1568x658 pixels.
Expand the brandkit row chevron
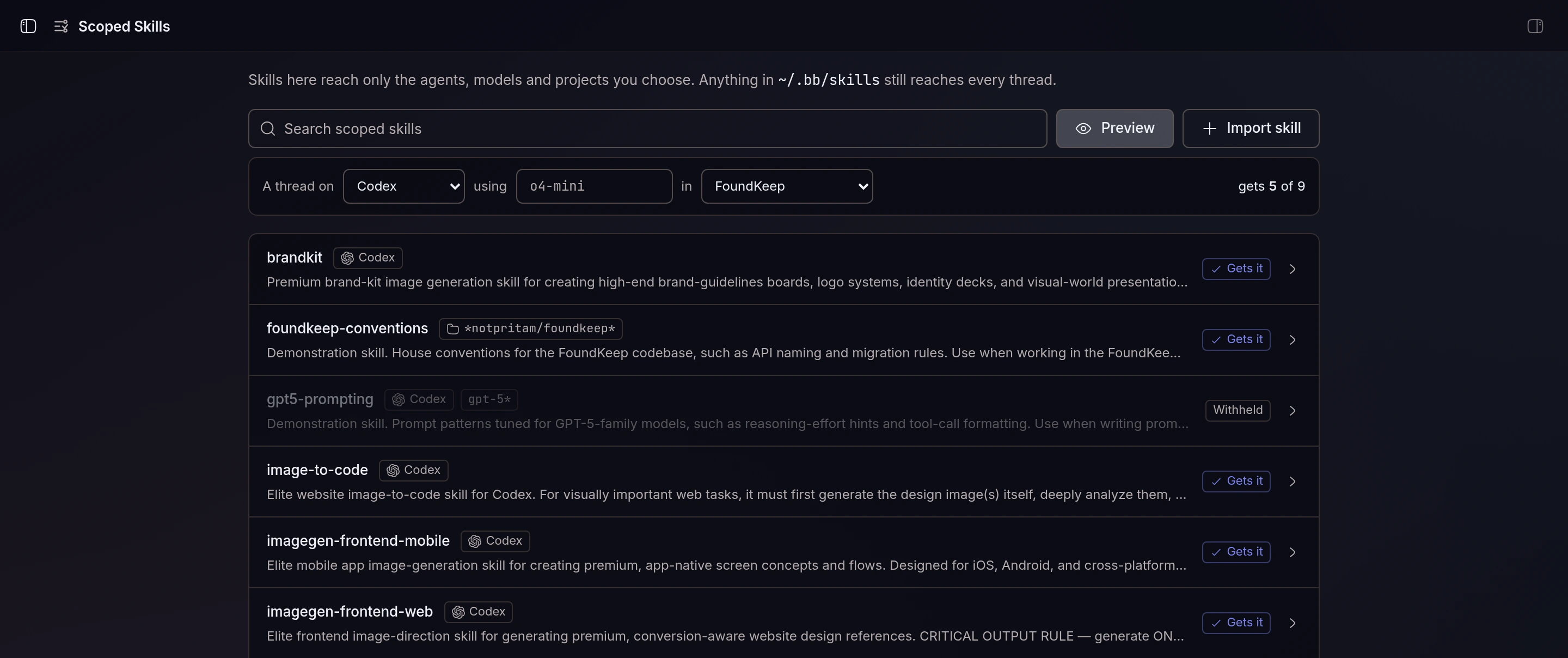pyautogui.click(x=1293, y=269)
